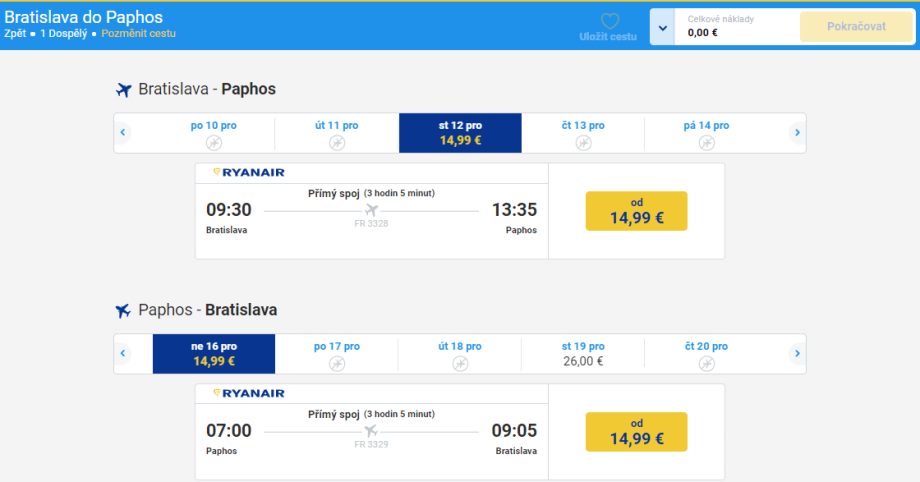Select outbound 14,99 € yellow price button
This screenshot has width=920, height=482.
click(636, 211)
